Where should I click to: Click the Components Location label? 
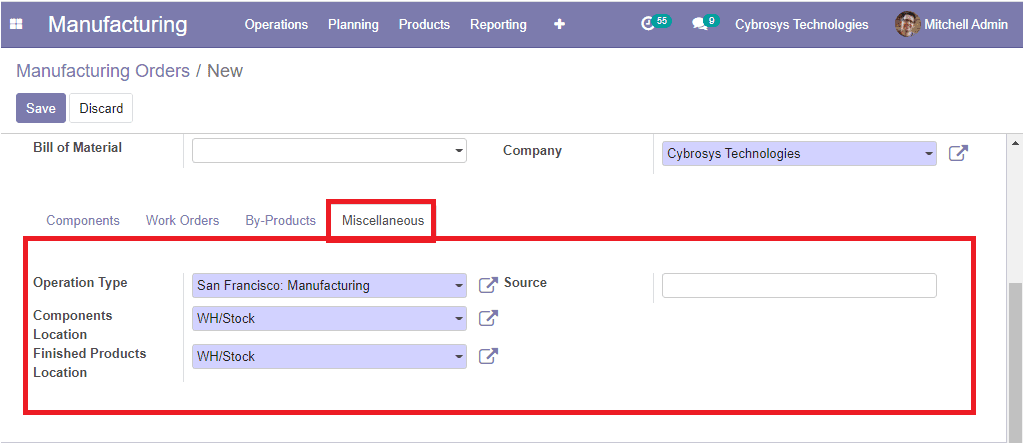click(x=72, y=325)
